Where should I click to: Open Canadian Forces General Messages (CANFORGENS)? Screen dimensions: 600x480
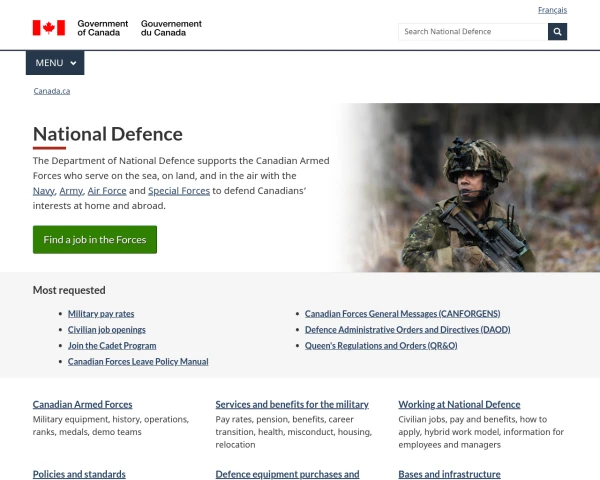[402, 313]
